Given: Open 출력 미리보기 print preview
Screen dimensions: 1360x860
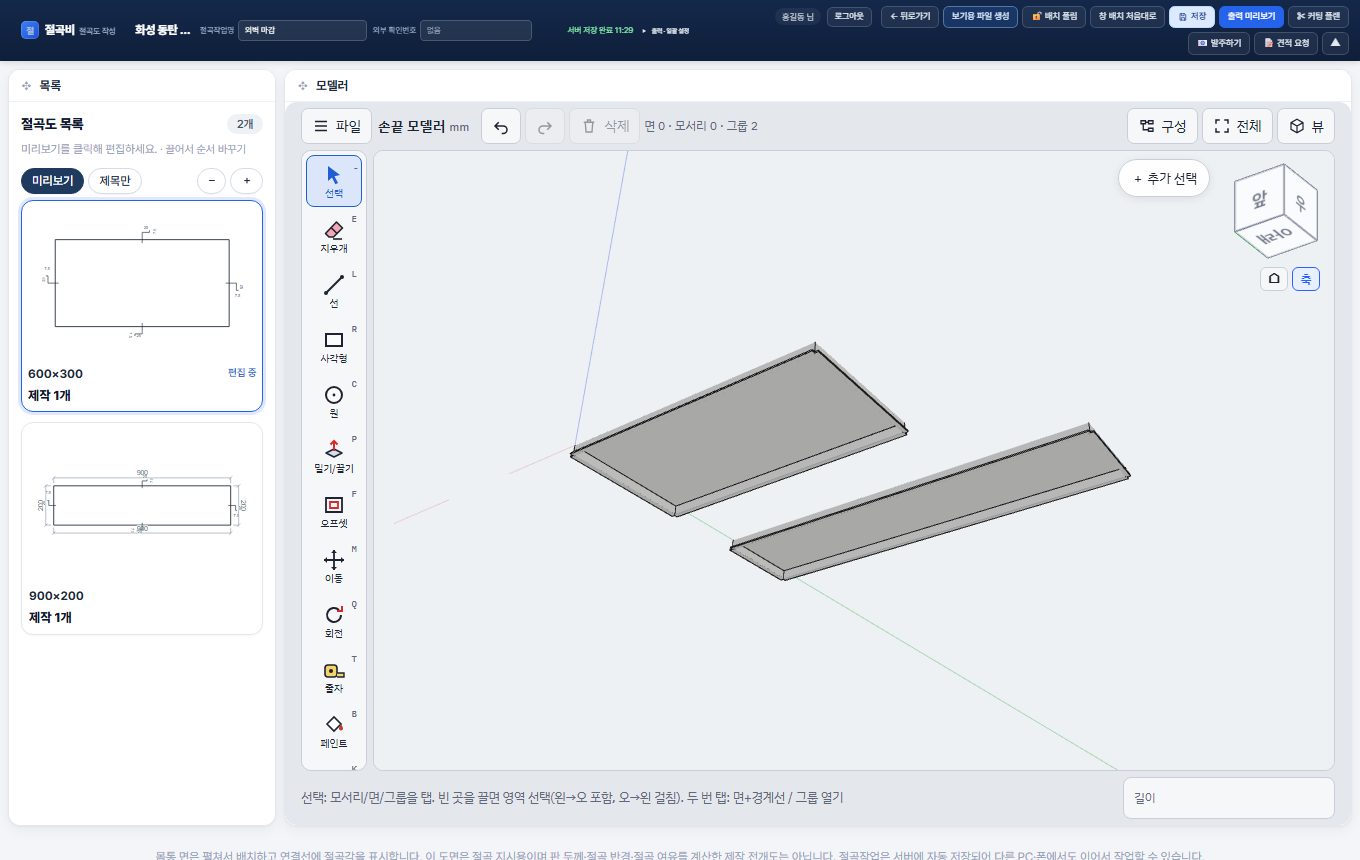Looking at the screenshot, I should pos(1251,16).
